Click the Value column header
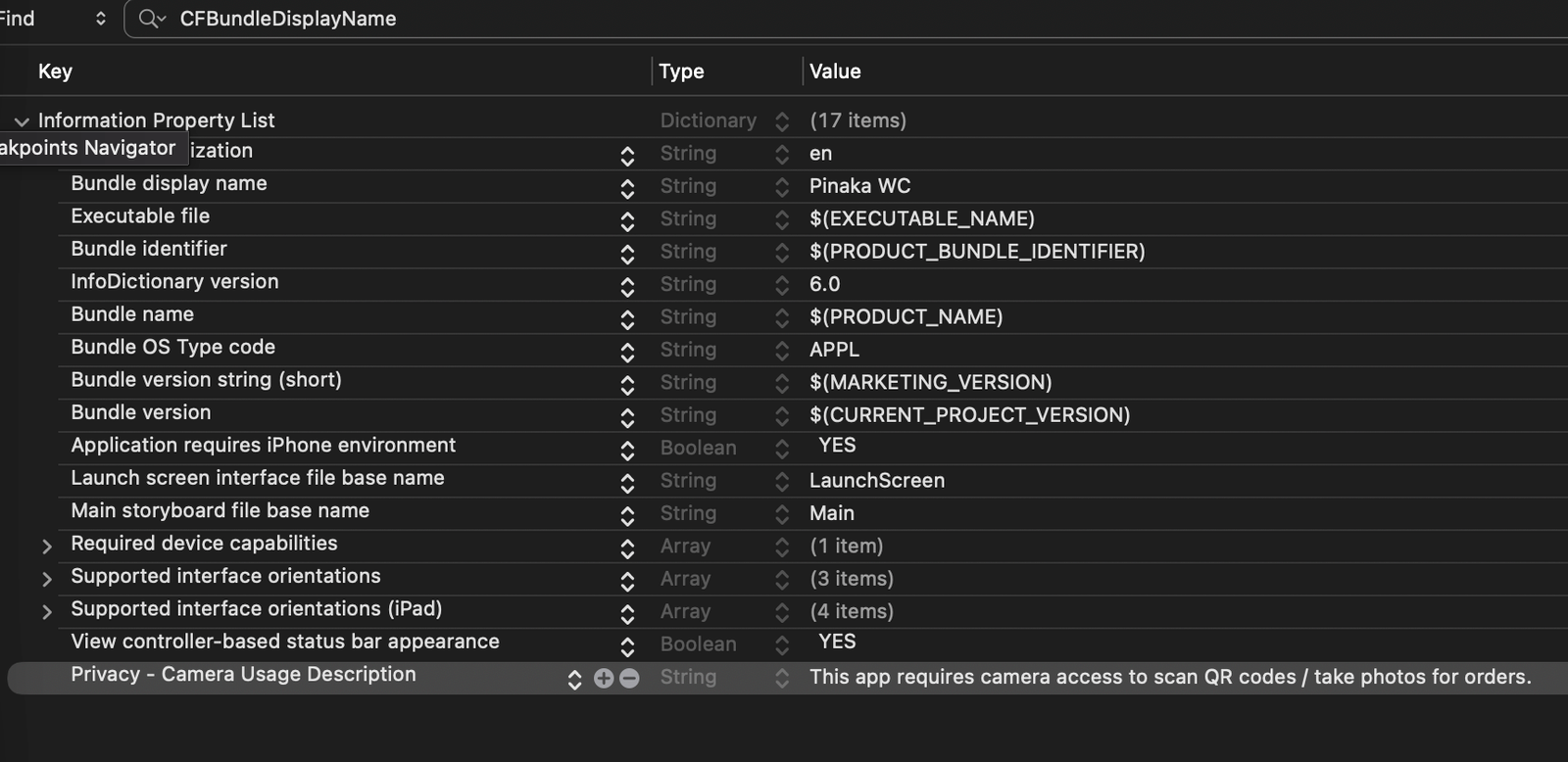The height and width of the screenshot is (762, 1568). (x=835, y=71)
